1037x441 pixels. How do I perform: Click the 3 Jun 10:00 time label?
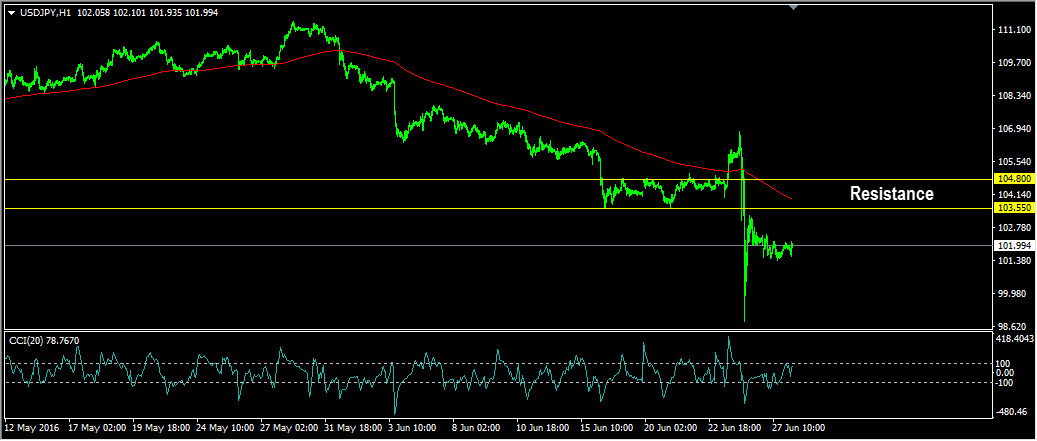413,428
